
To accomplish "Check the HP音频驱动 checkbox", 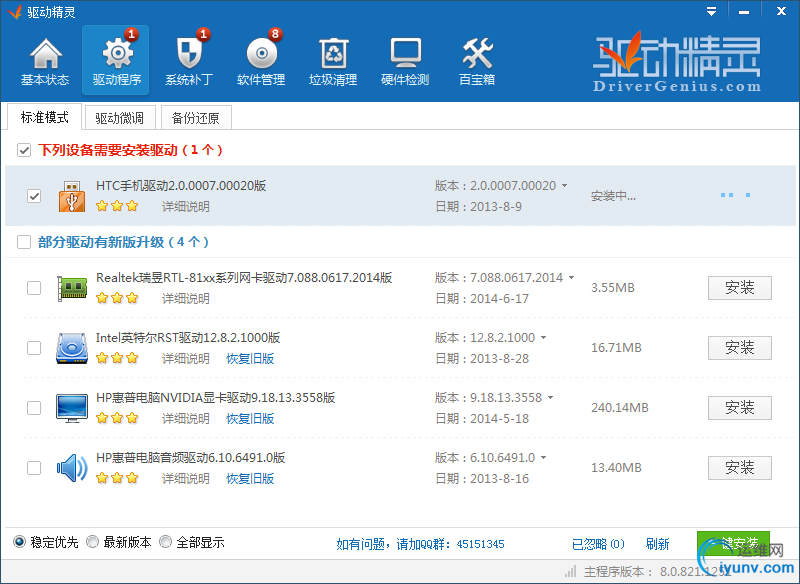I will coord(34,468).
